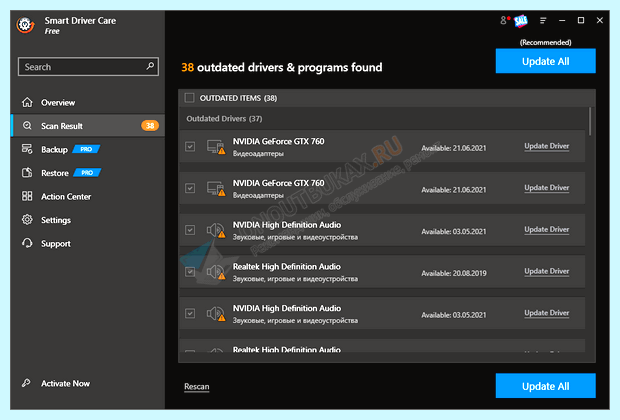Click the Outdated Drivers (37) group header

(x=224, y=118)
